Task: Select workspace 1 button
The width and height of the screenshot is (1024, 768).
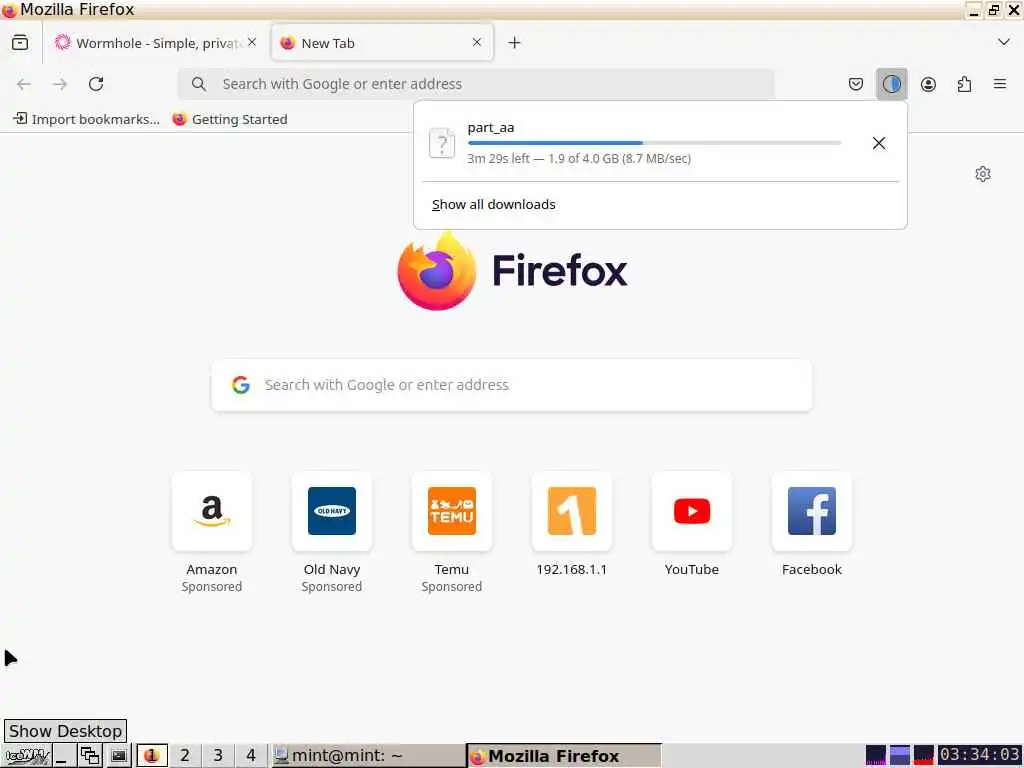Action: click(152, 756)
